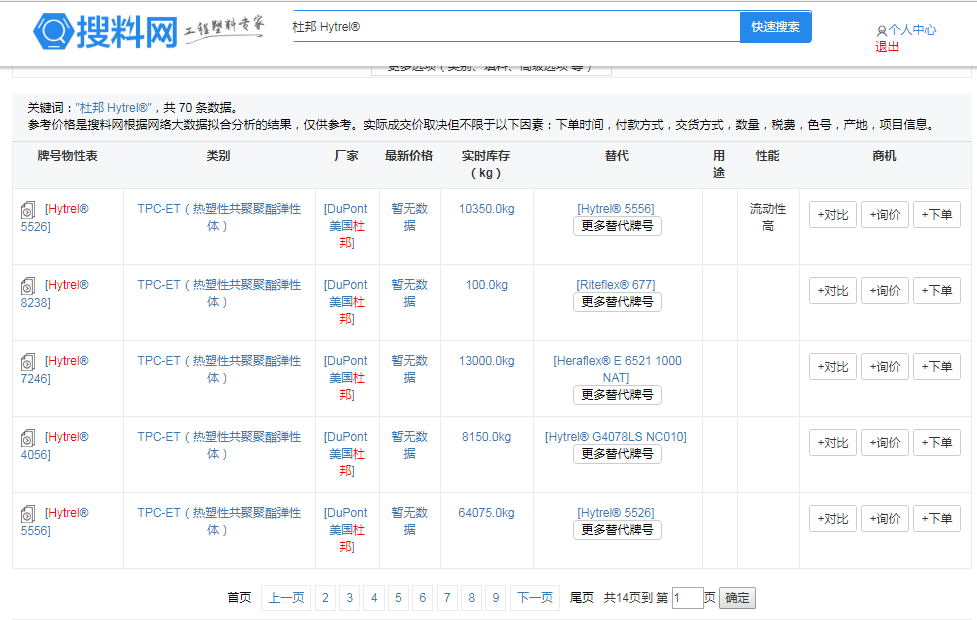This screenshot has height=620, width=977.
Task: Click the 确定 page jump button
Action: click(x=736, y=597)
